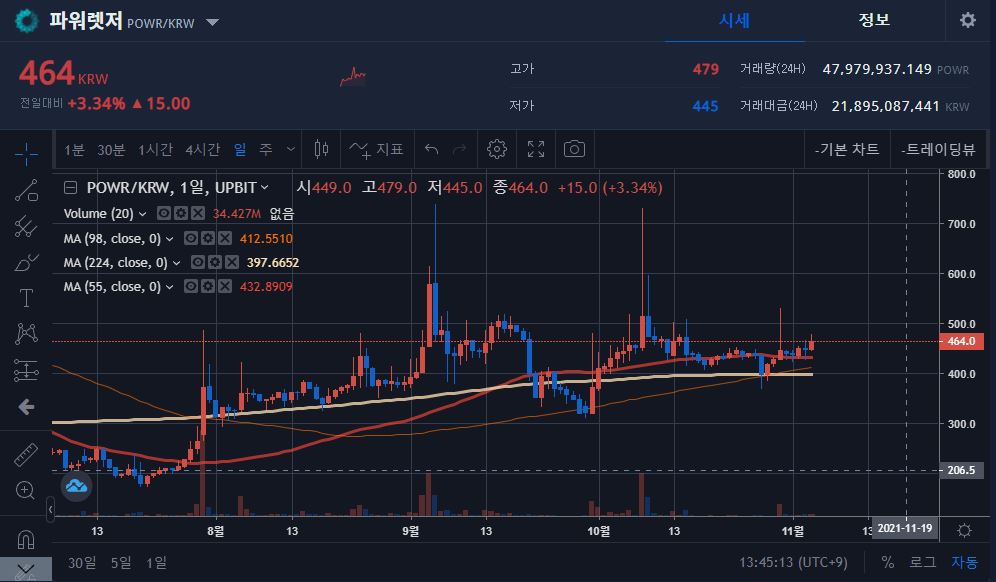
Task: Select the 일 daily interval
Action: tap(240, 149)
